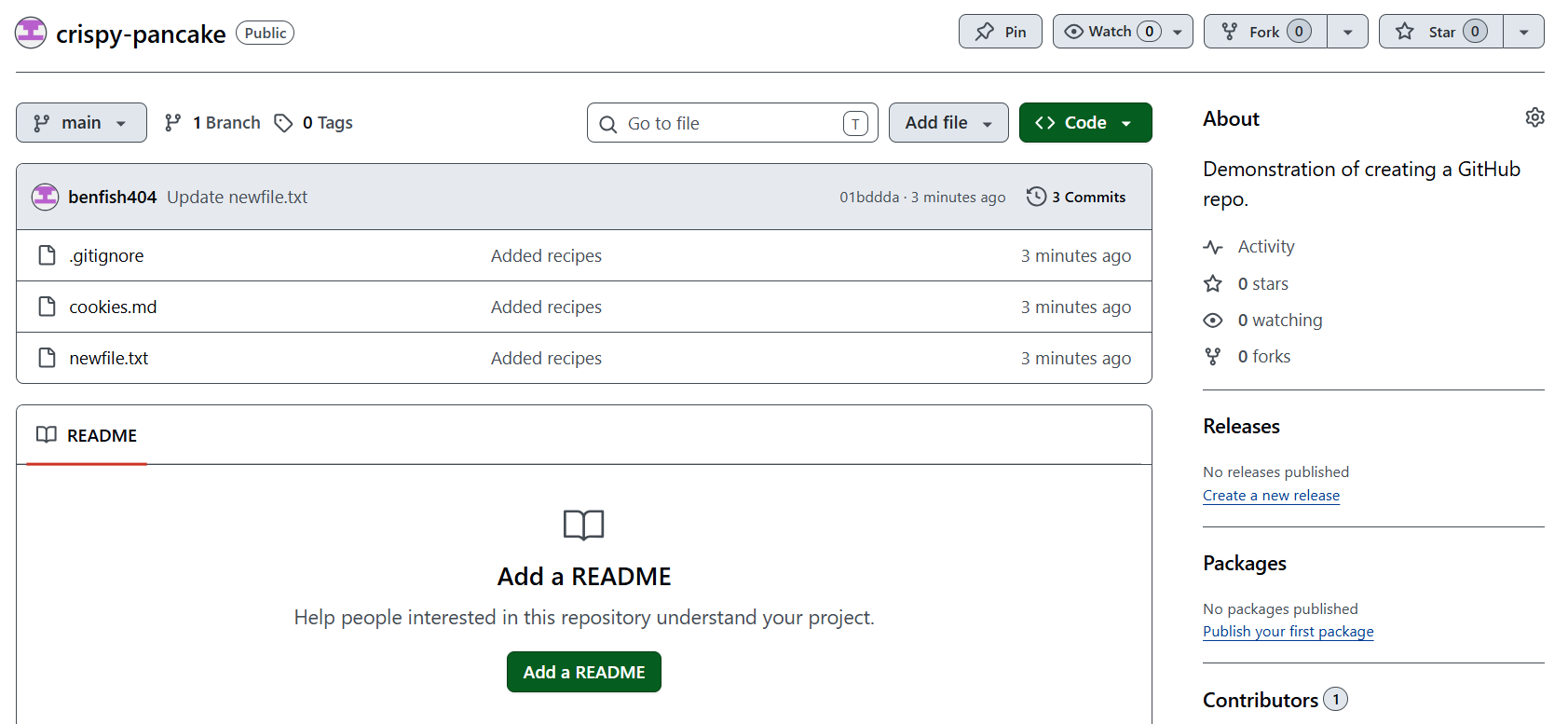Open the benfish404 author link
Viewport: 1568px width, 724px height.
click(113, 197)
